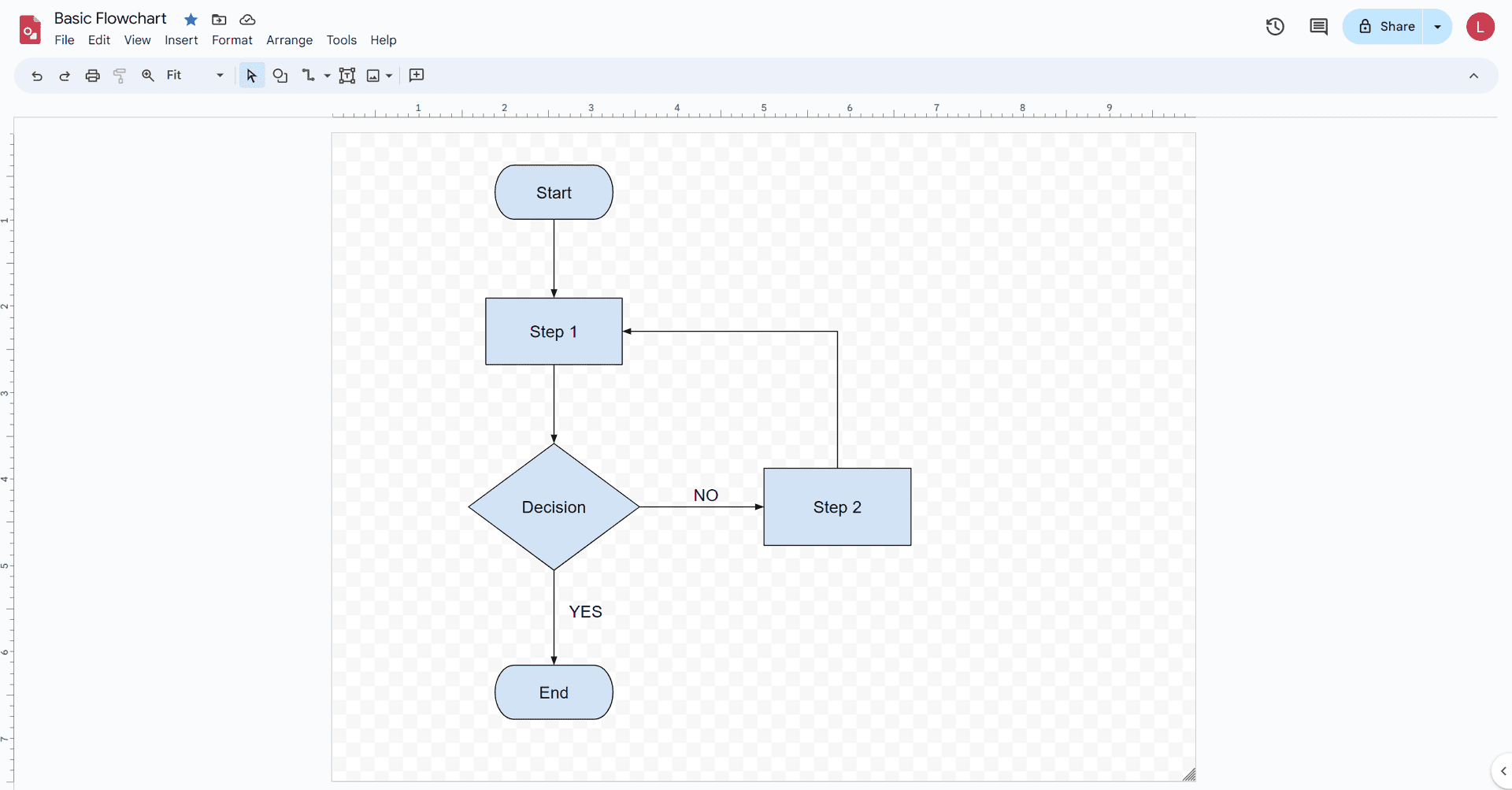Open the Fit zoom level dropdown
This screenshot has height=790, width=1512.
(x=195, y=76)
